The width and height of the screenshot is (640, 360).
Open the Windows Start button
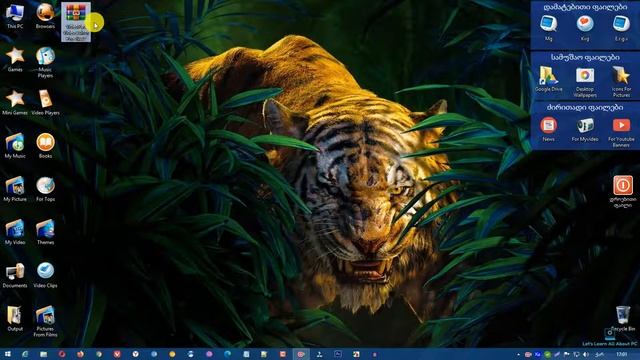[x=7, y=354]
